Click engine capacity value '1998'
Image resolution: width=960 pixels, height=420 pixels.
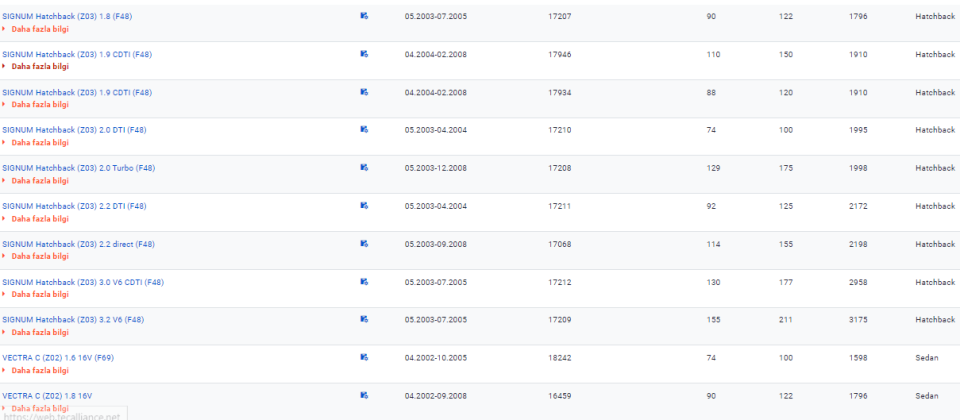pos(858,168)
